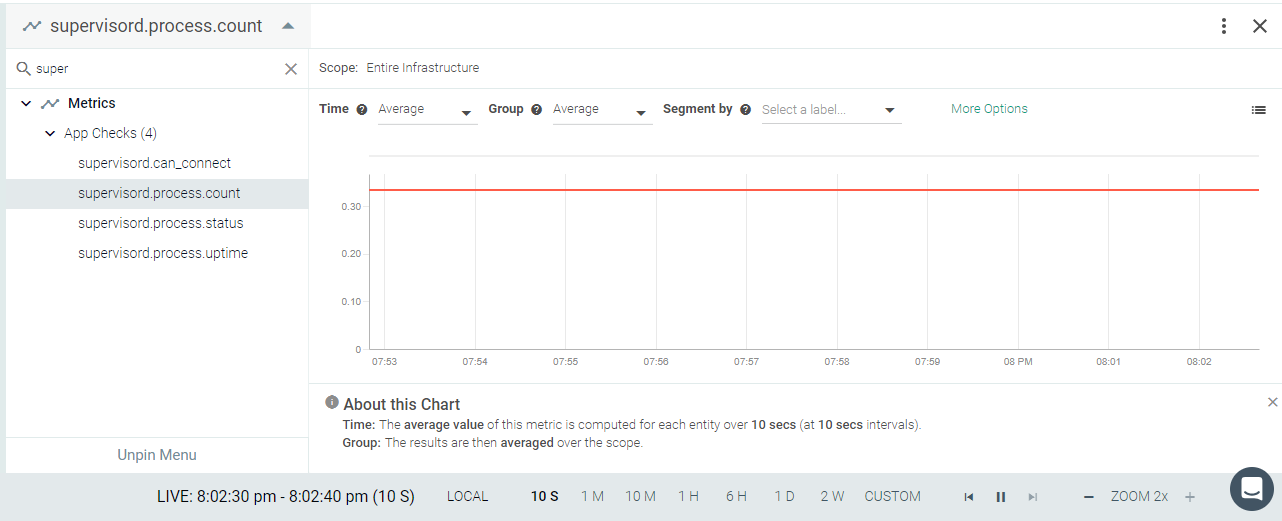Screen dimensions: 1282x521
Task: Open the three-dot options menu
Action: [x=1224, y=26]
